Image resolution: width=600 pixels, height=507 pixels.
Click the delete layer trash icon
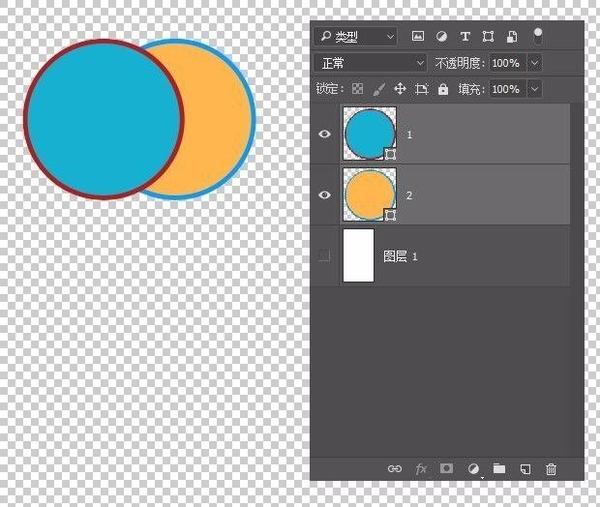tap(551, 469)
